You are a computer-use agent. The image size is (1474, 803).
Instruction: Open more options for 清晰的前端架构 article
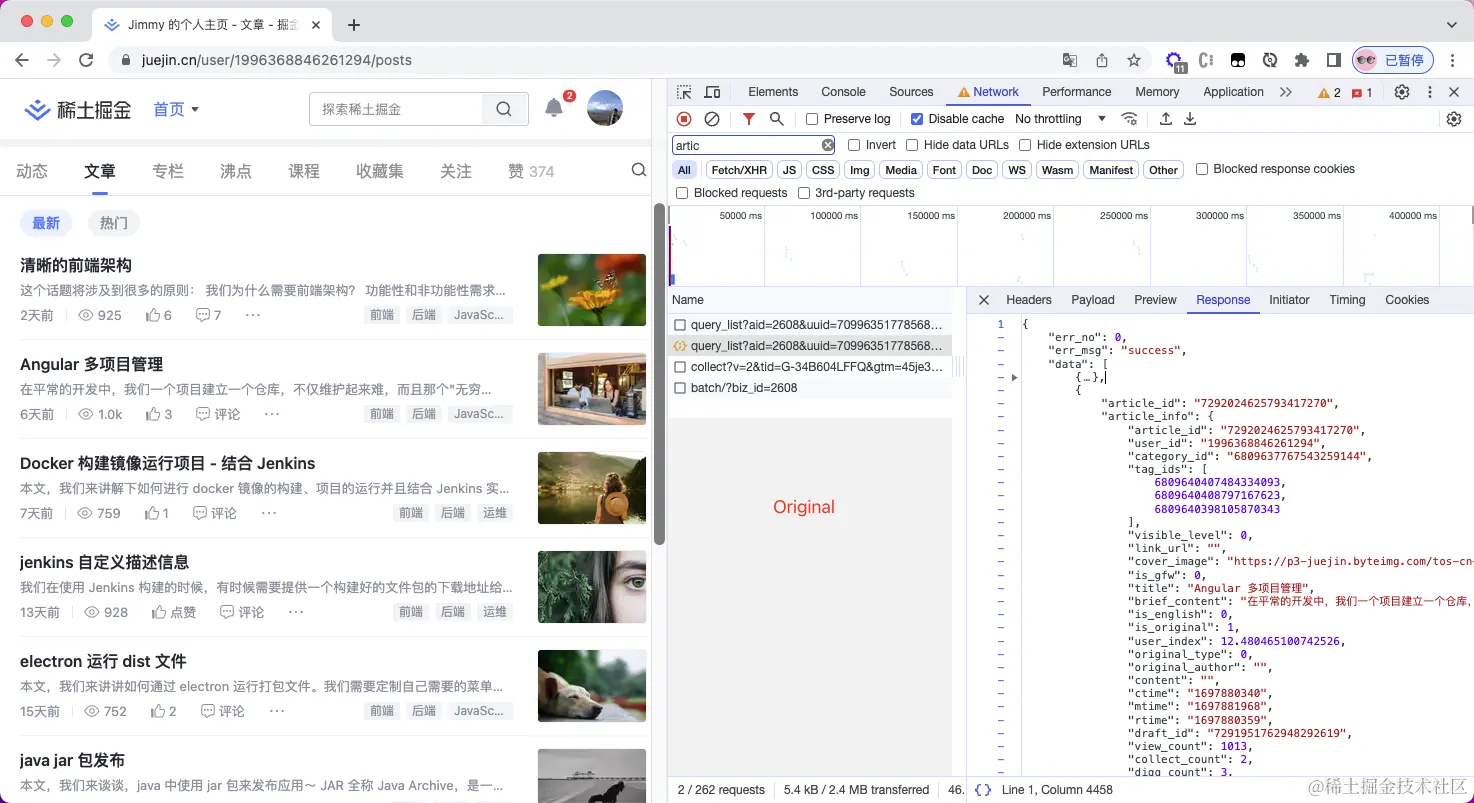253,315
